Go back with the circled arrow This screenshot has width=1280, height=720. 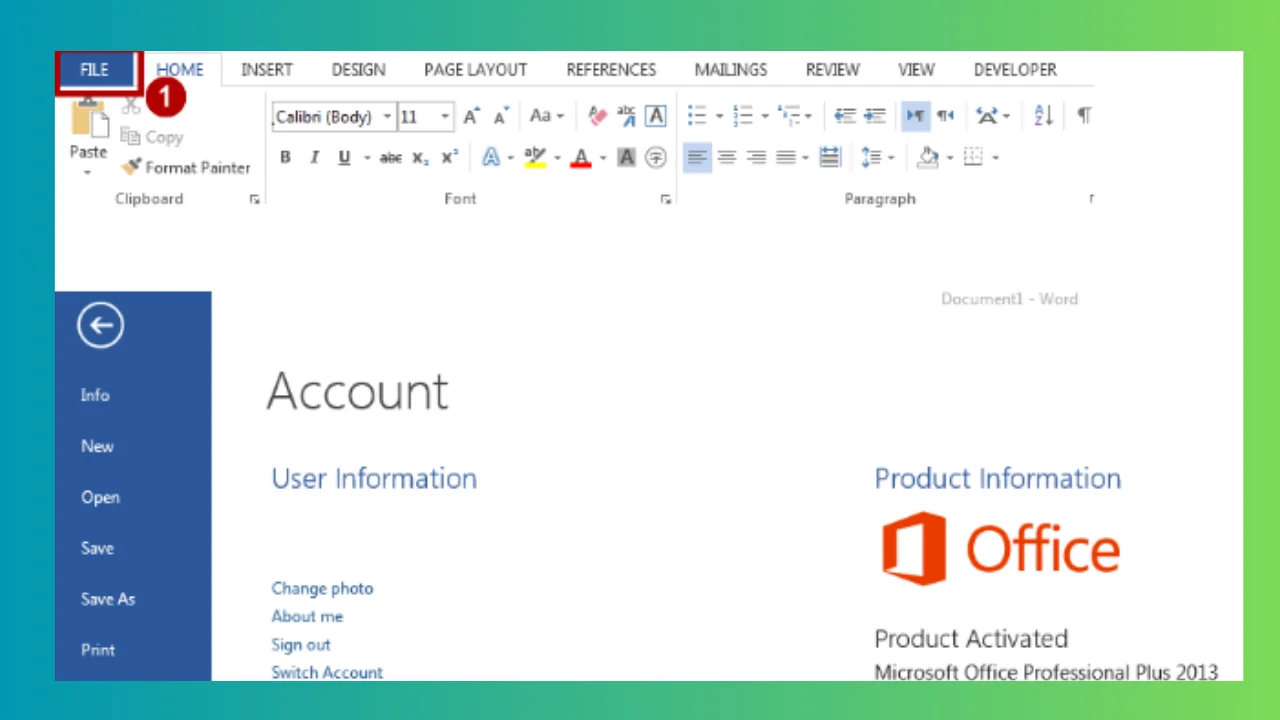click(x=100, y=325)
